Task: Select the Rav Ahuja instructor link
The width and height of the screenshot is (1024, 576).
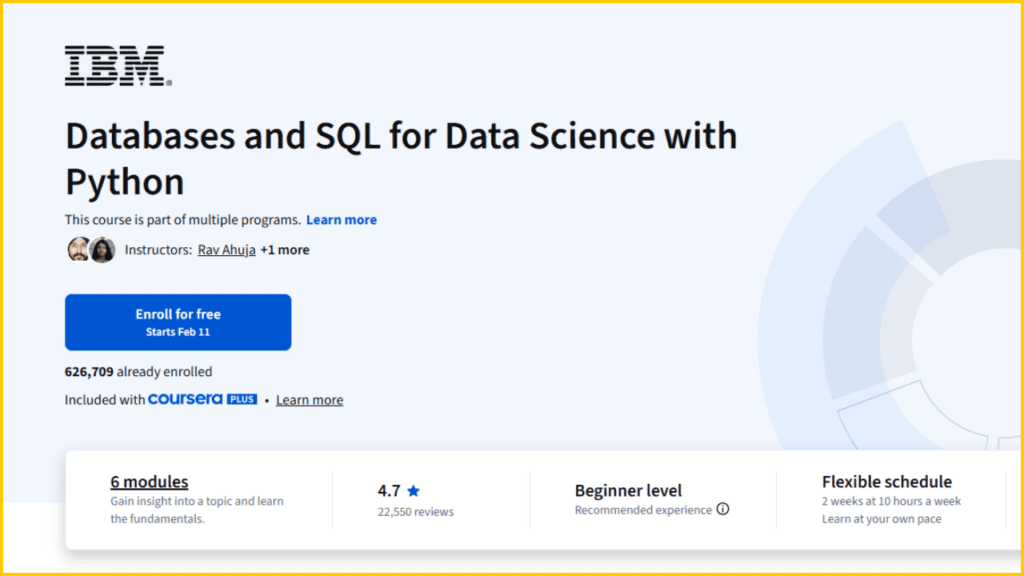Action: [x=226, y=250]
